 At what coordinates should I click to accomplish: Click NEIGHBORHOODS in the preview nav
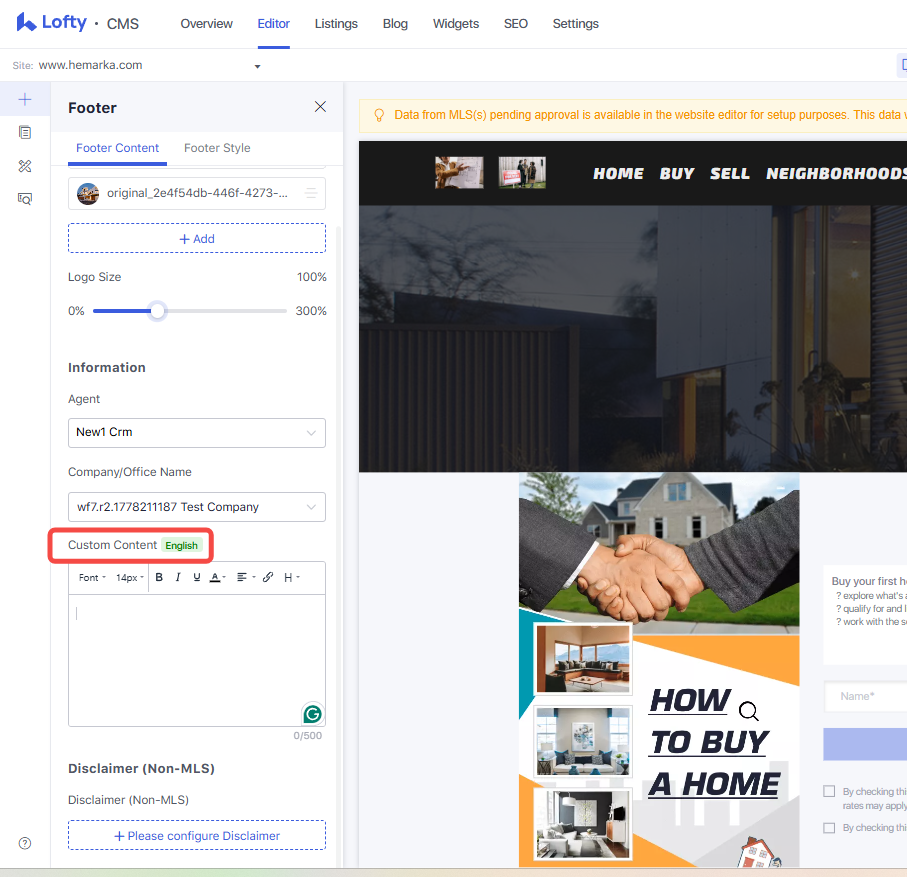coord(836,174)
